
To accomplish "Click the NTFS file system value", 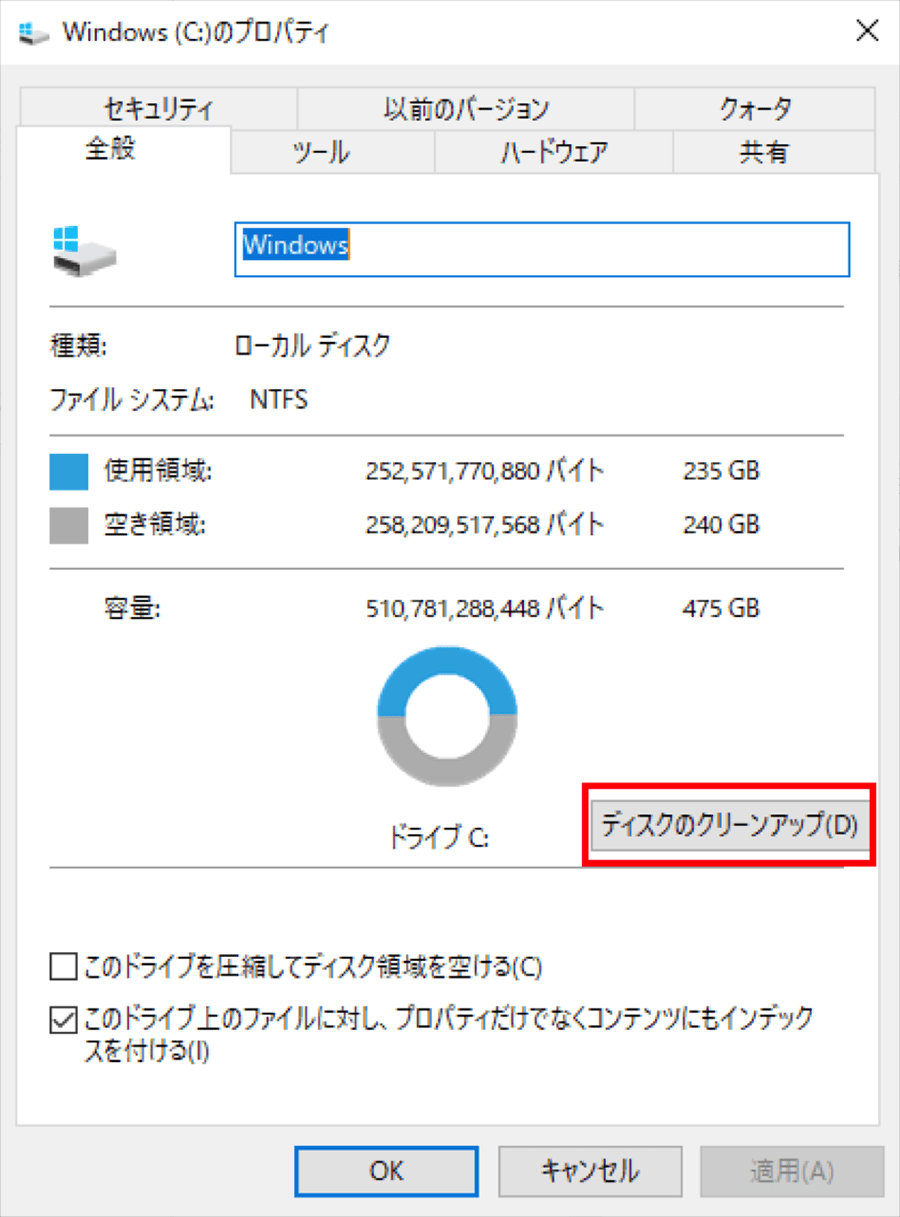I will point(278,401).
